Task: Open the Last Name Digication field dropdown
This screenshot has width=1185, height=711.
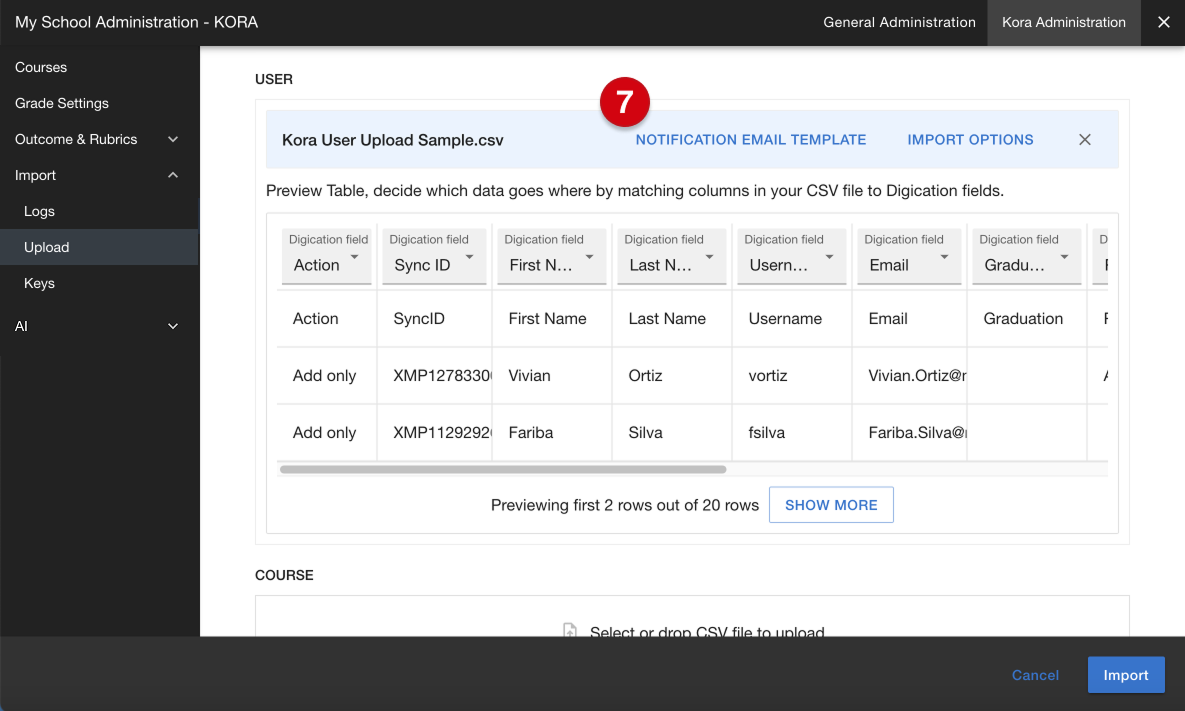Action: coord(671,255)
